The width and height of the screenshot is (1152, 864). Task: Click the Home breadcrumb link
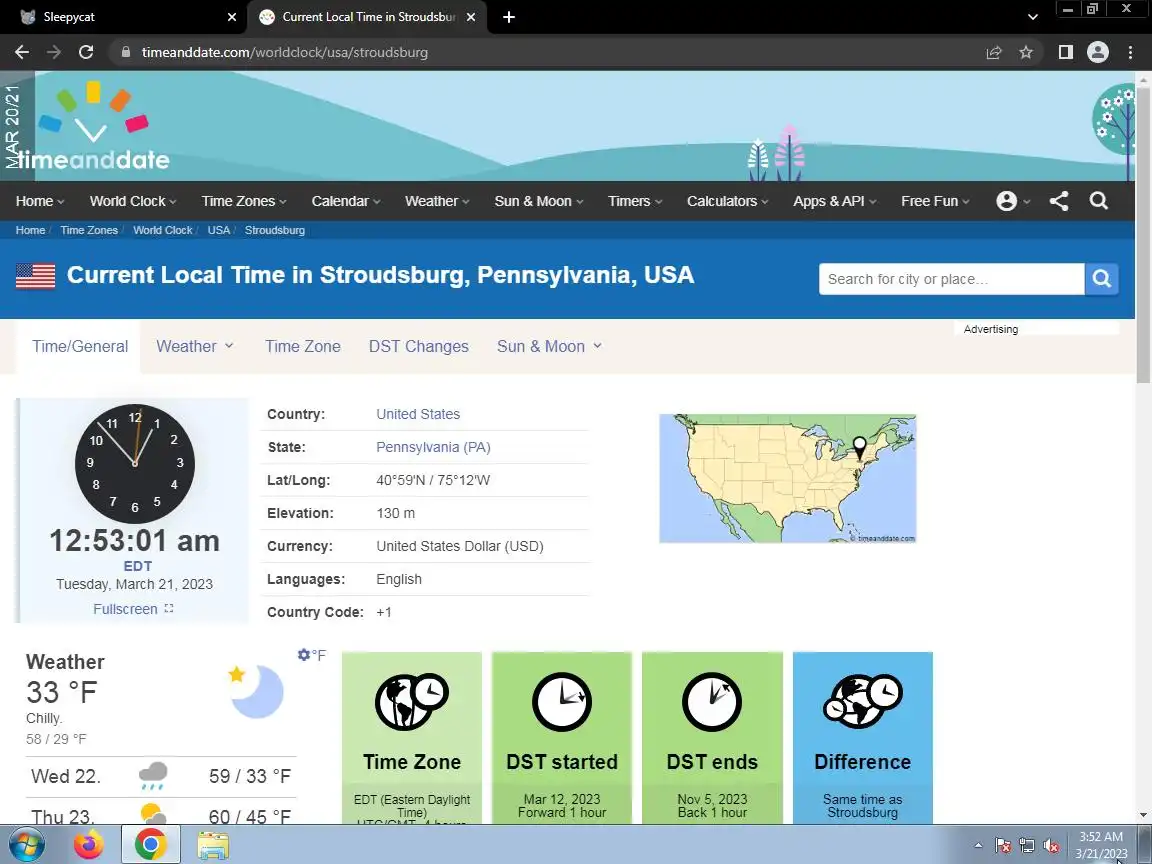pos(30,230)
